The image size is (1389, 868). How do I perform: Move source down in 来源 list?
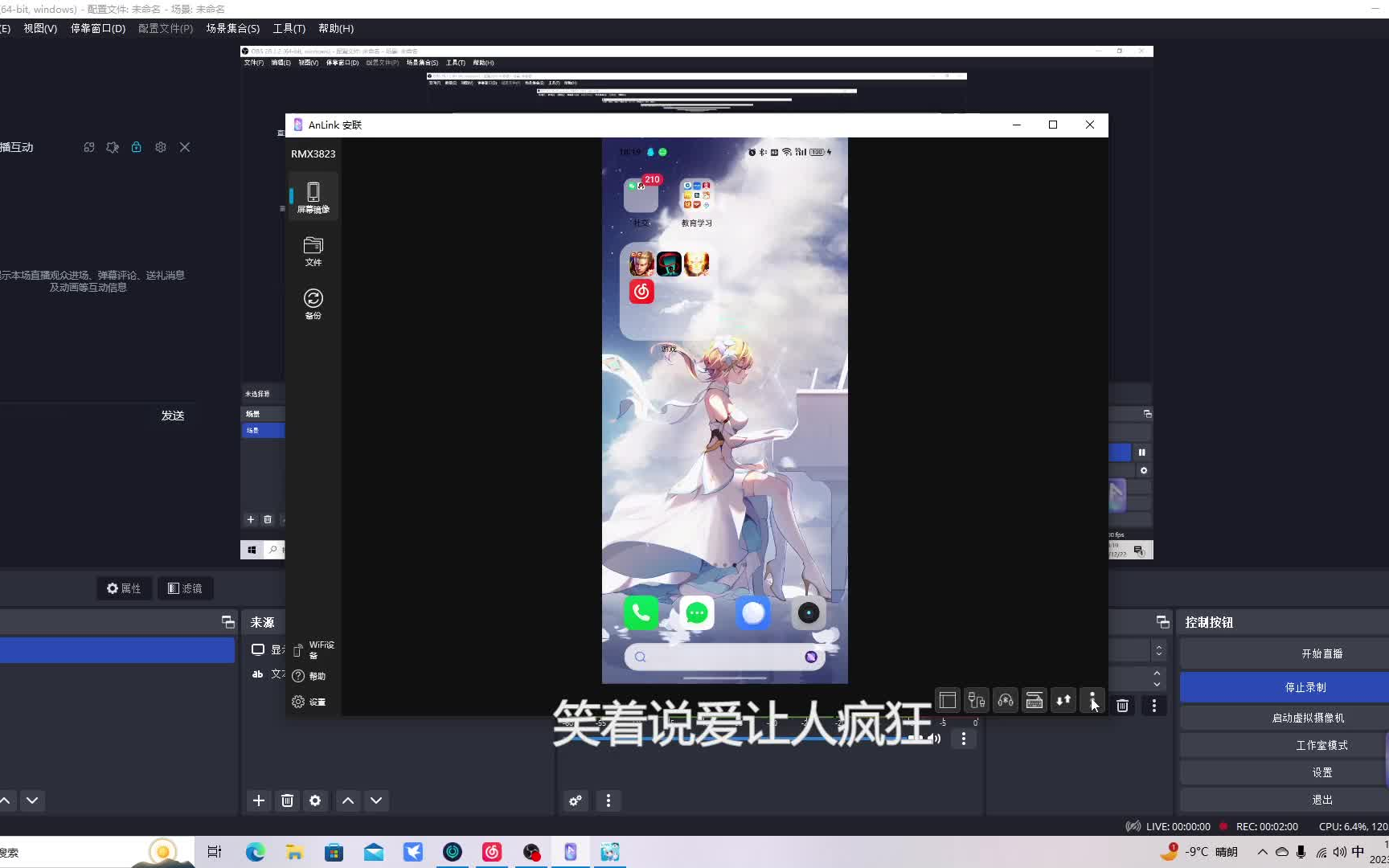[x=376, y=800]
